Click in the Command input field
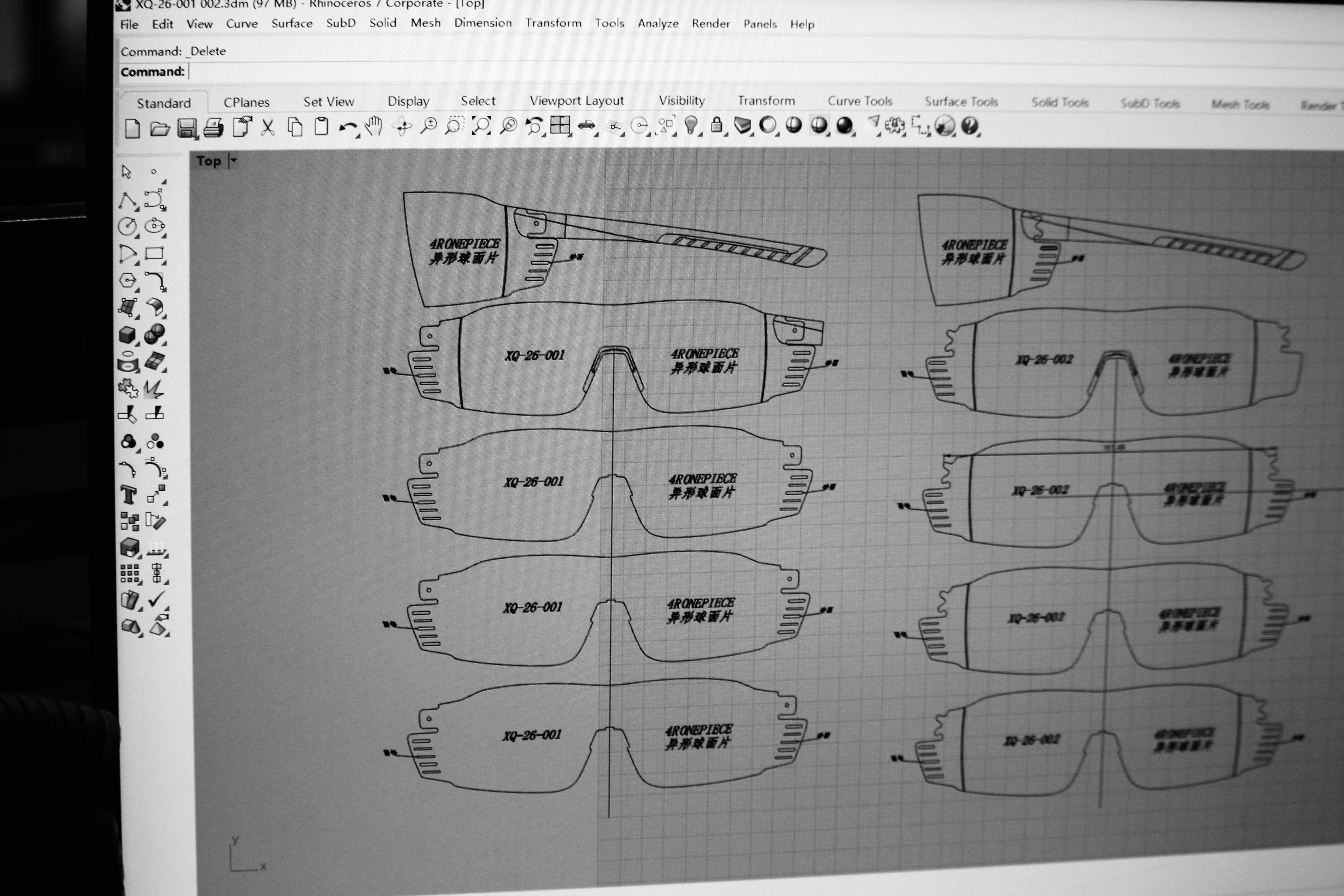 pyautogui.click(x=457, y=72)
